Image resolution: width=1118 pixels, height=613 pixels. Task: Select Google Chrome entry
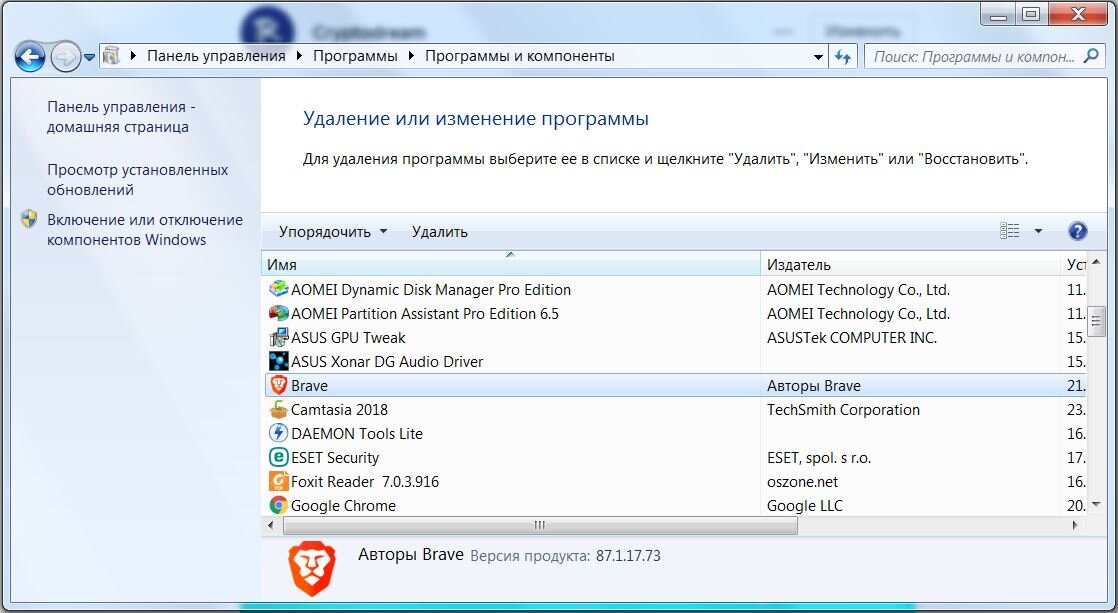click(x=343, y=505)
